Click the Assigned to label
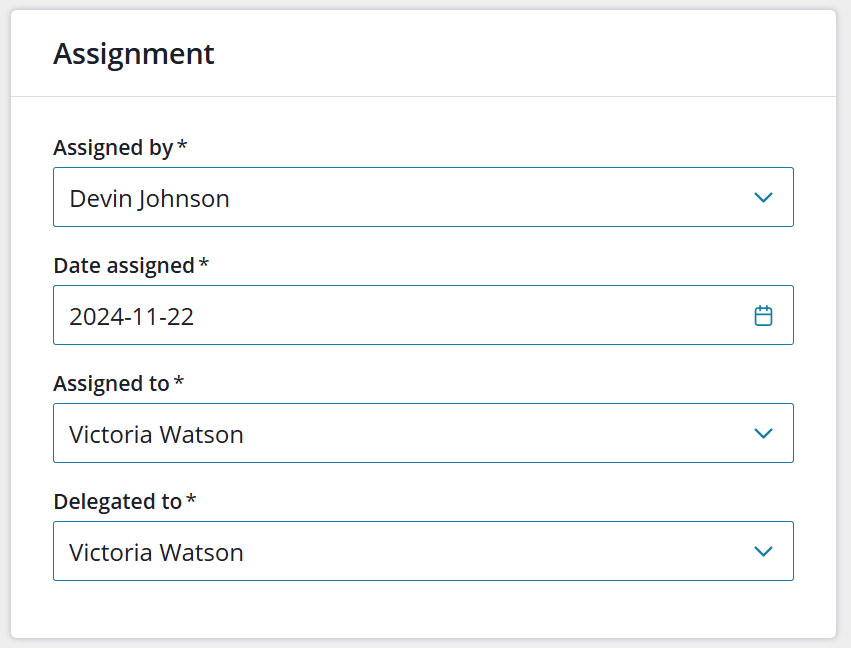This screenshot has height=648, width=851. coord(111,384)
